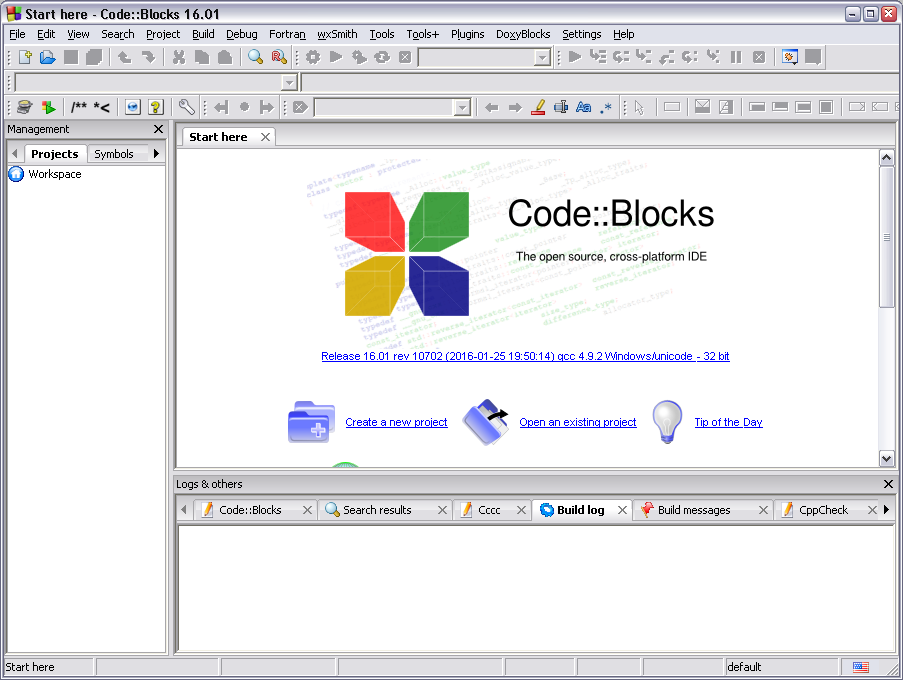Screen dimensions: 903x680
Task: Click the Paste toolbar icon
Action: point(225,57)
